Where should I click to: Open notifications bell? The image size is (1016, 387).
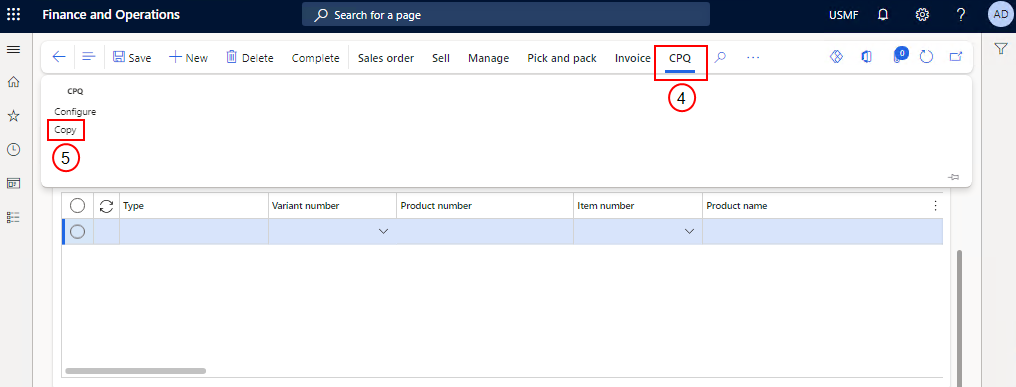[x=883, y=14]
